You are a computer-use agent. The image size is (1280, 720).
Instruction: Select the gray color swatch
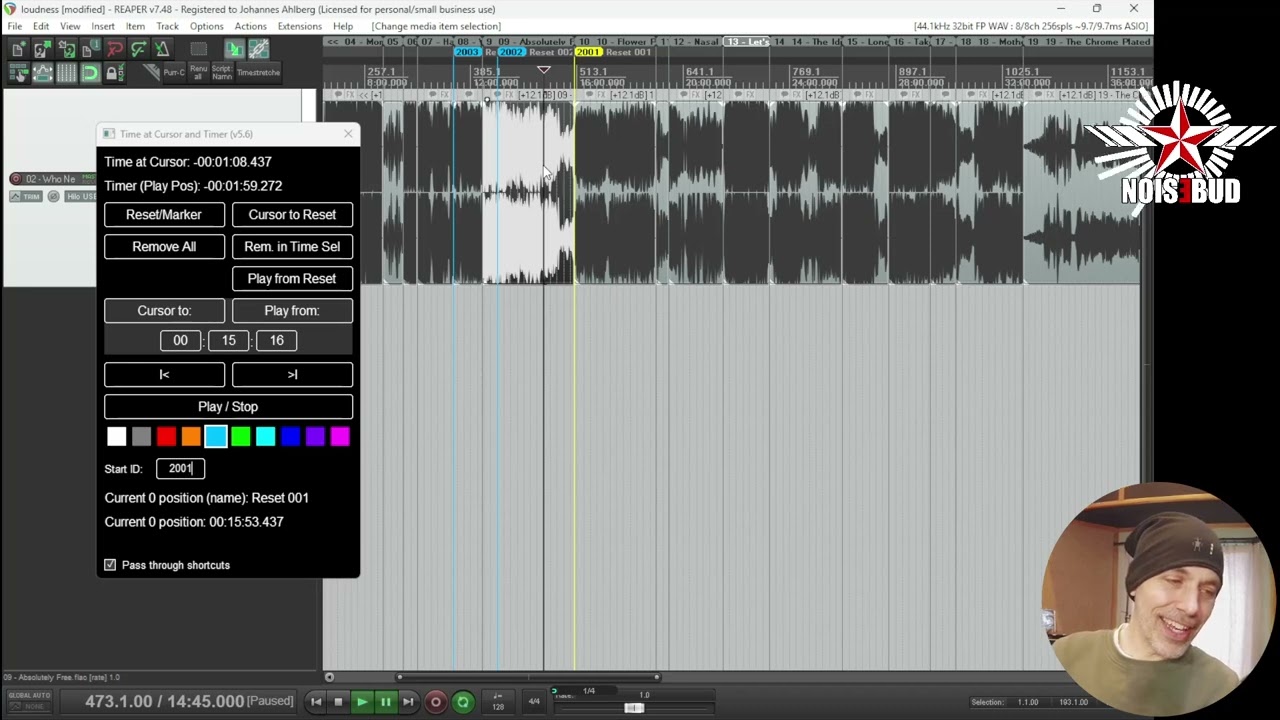pos(141,436)
